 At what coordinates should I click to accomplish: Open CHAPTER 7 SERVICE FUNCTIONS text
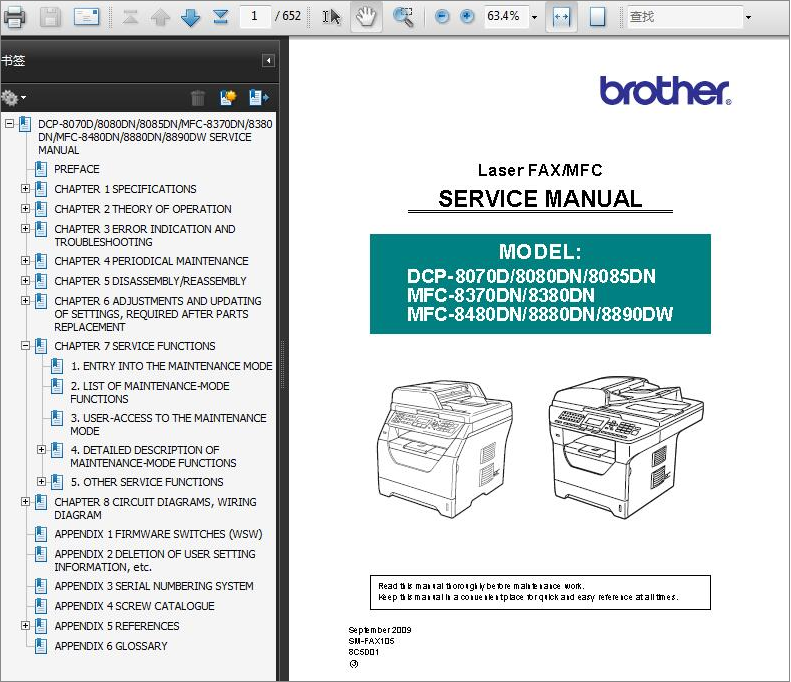(135, 347)
